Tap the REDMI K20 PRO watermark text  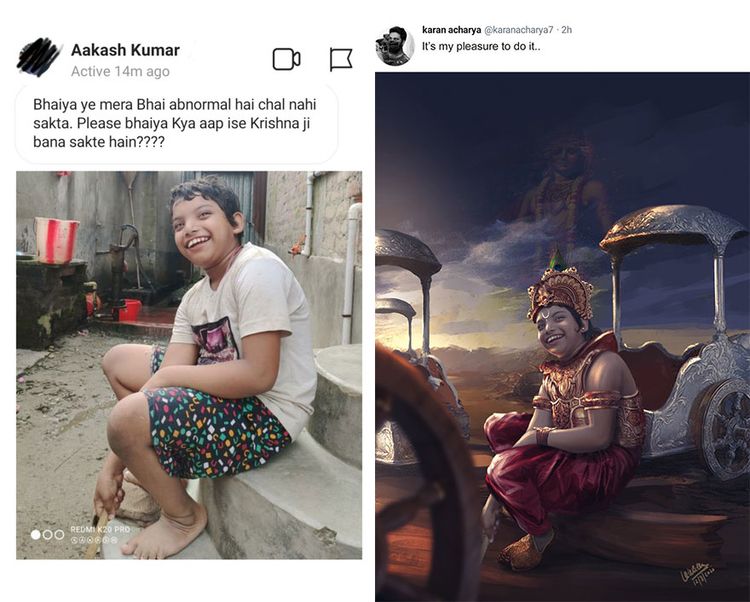click(x=100, y=528)
